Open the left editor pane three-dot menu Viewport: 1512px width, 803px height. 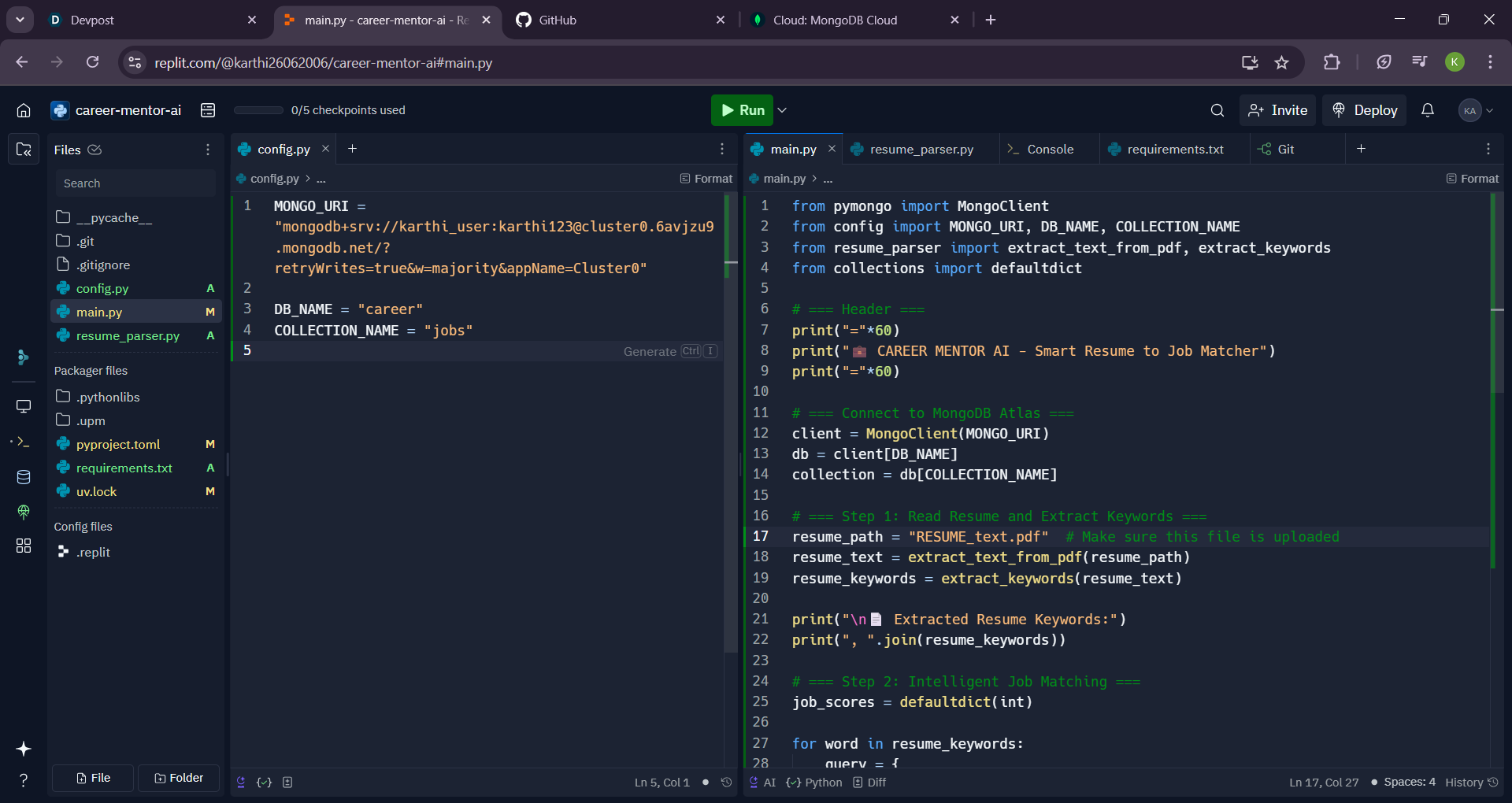(722, 149)
